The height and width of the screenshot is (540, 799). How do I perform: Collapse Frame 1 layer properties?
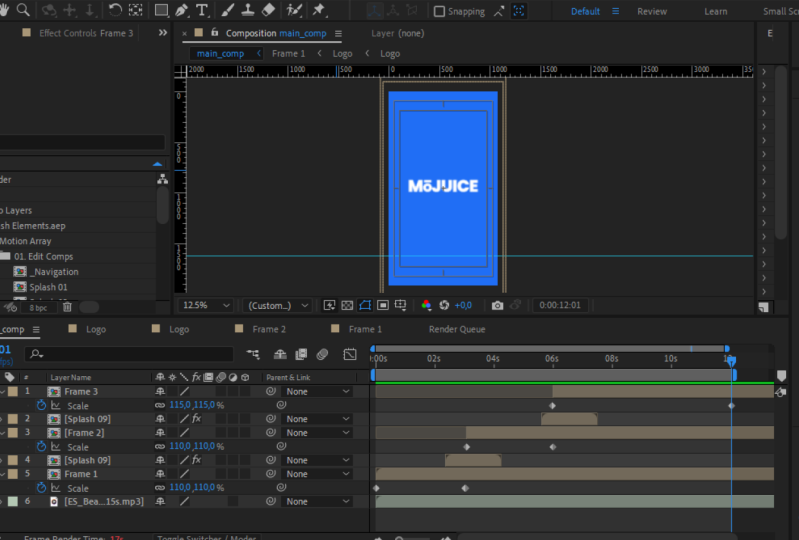click(2, 474)
